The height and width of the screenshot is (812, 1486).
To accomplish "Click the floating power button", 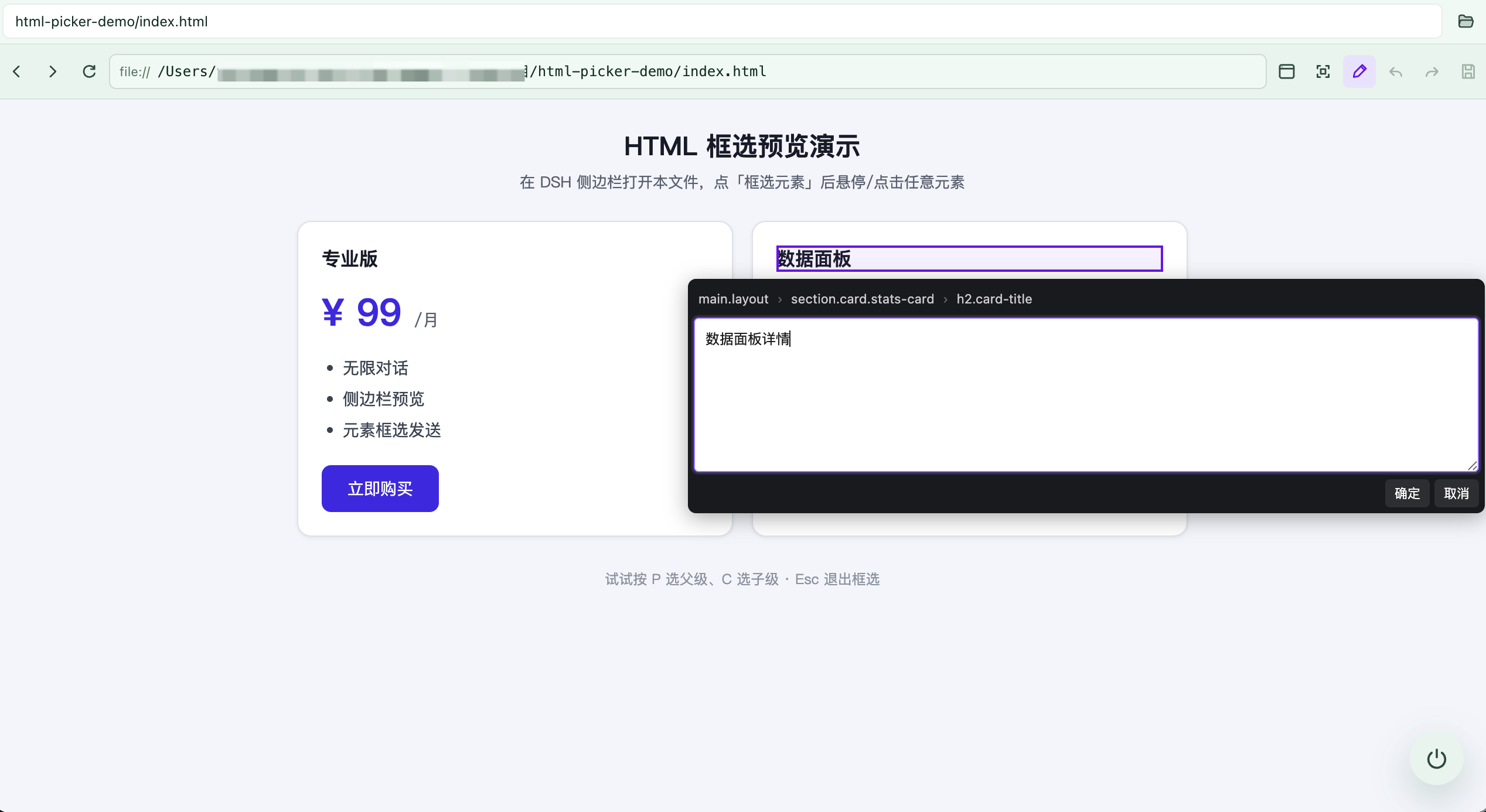I will [x=1436, y=759].
